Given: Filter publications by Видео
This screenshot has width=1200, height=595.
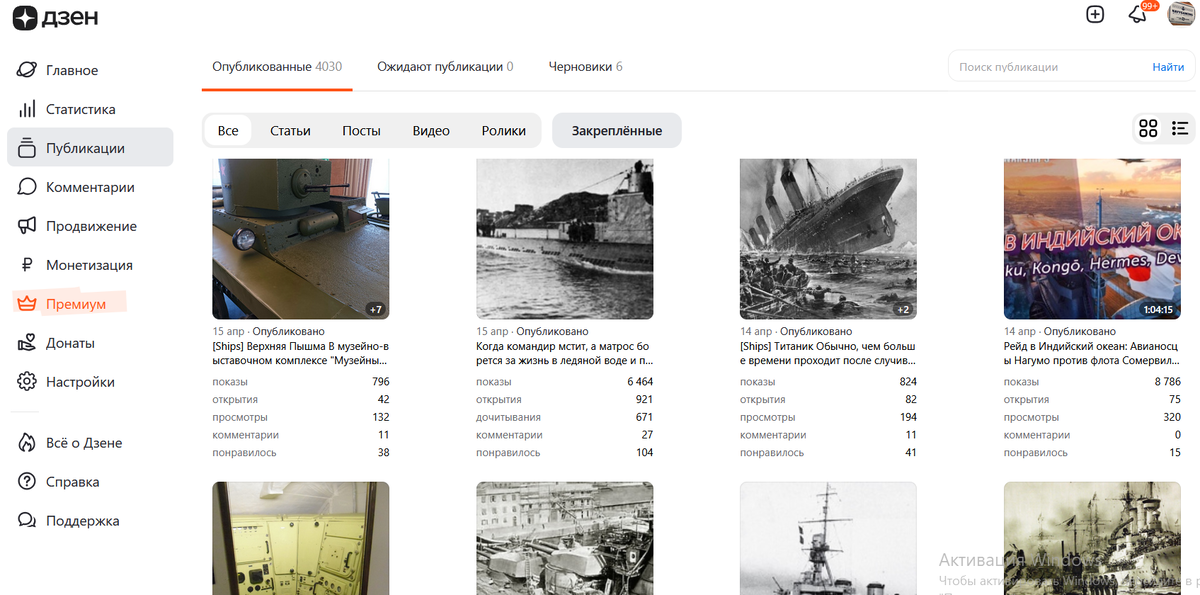Looking at the screenshot, I should pos(431,131).
